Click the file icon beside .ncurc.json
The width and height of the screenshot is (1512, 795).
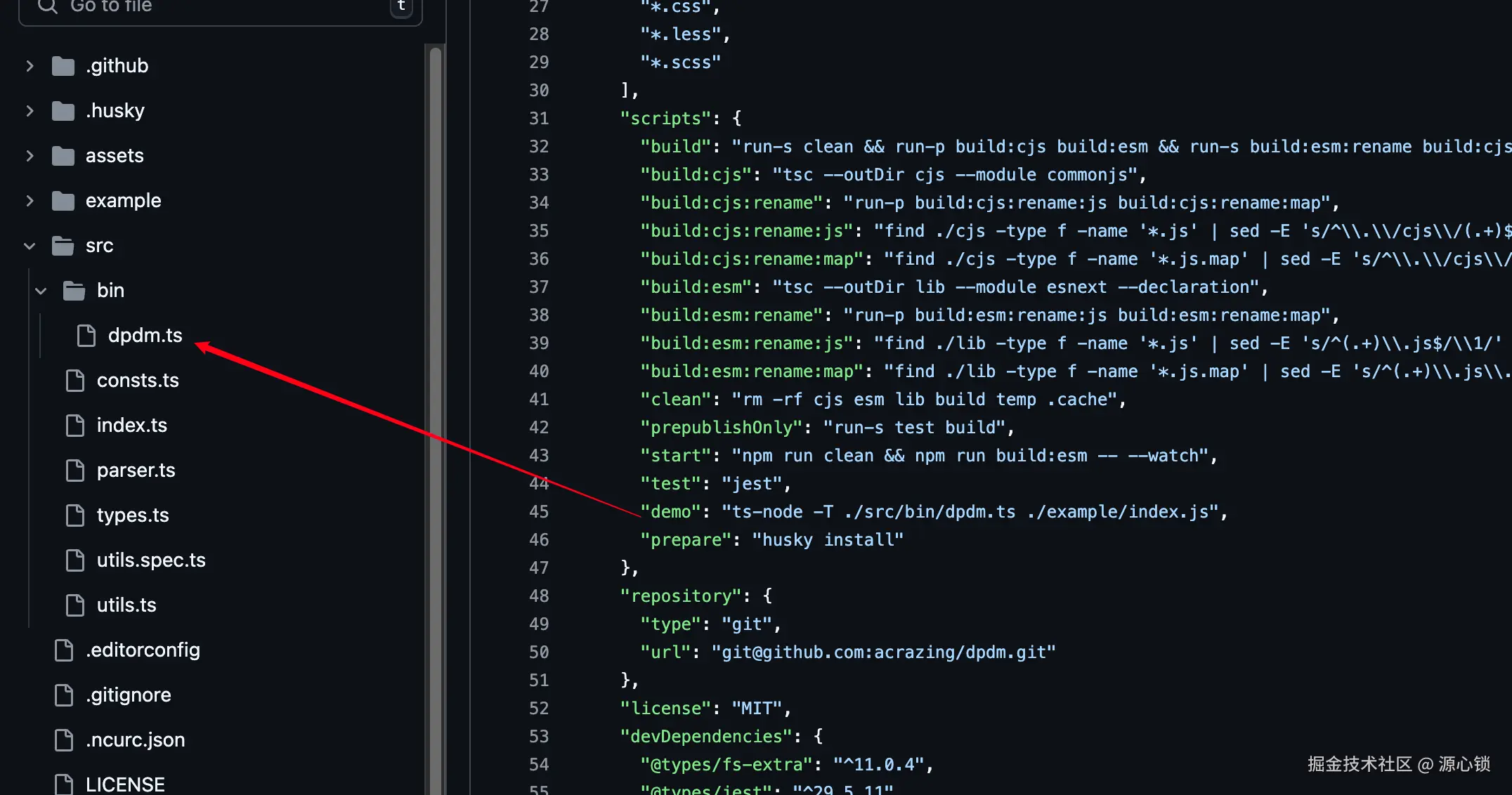[64, 740]
